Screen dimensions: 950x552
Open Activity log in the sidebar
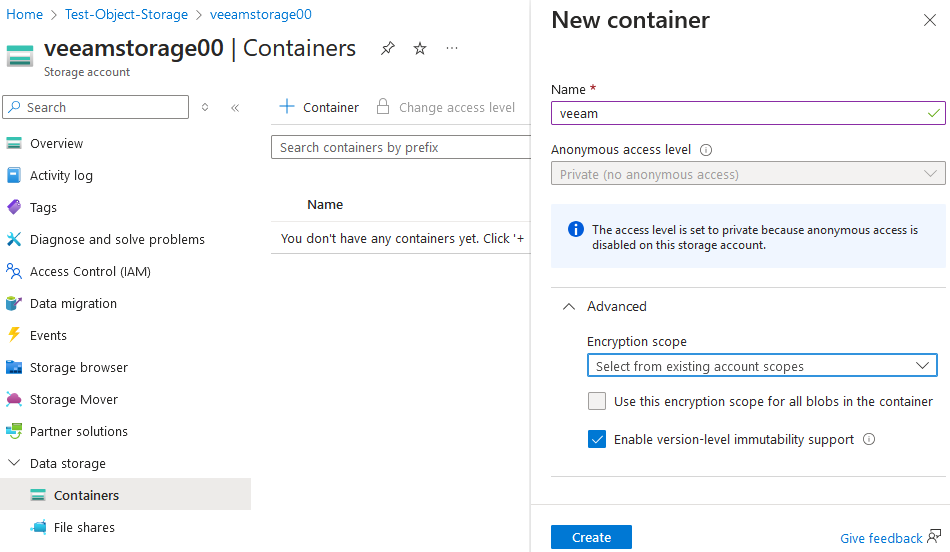61,176
